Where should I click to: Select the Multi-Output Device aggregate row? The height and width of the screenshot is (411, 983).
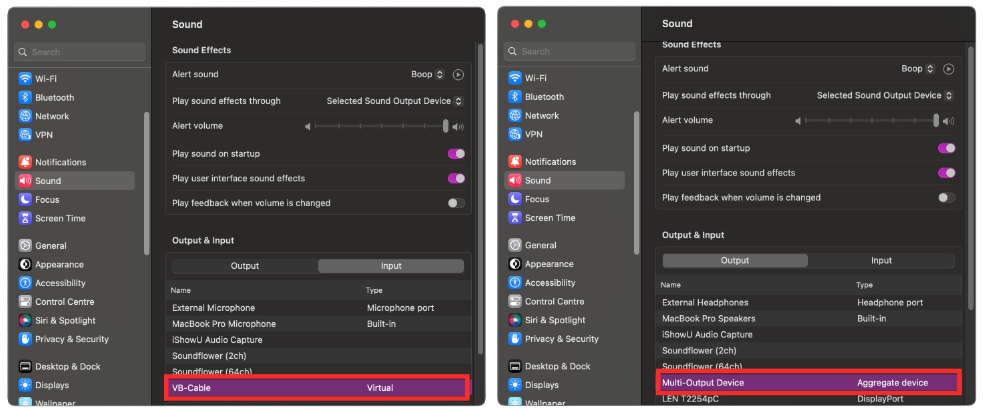807,382
